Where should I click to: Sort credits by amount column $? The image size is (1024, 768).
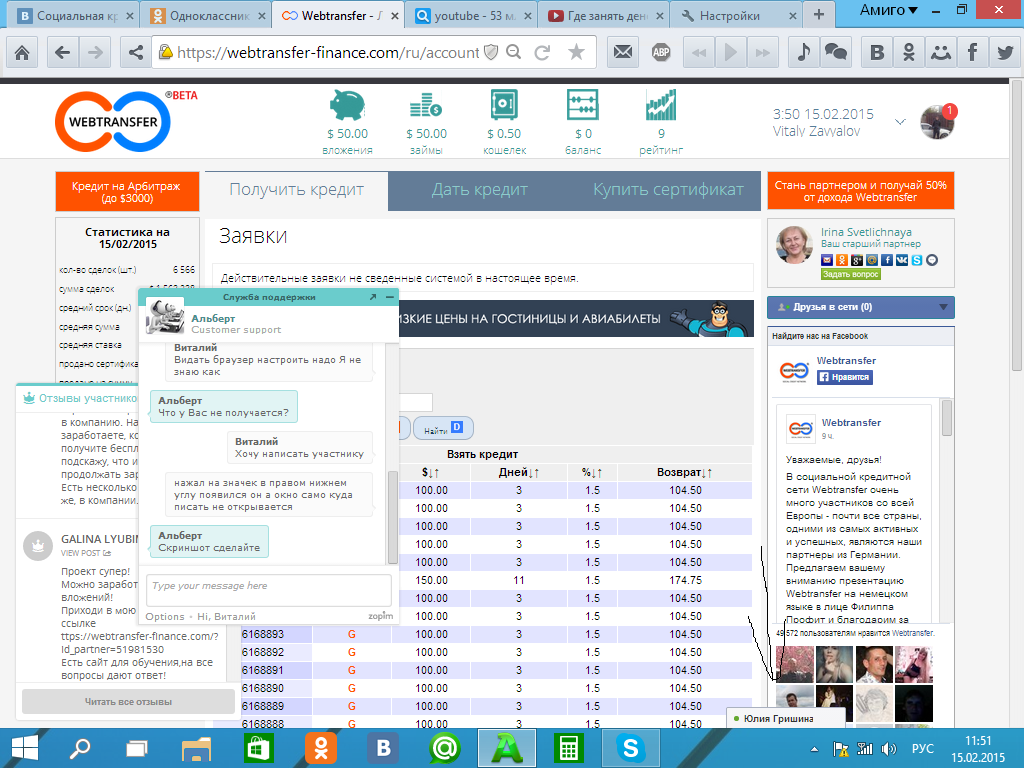pyautogui.click(x=430, y=472)
